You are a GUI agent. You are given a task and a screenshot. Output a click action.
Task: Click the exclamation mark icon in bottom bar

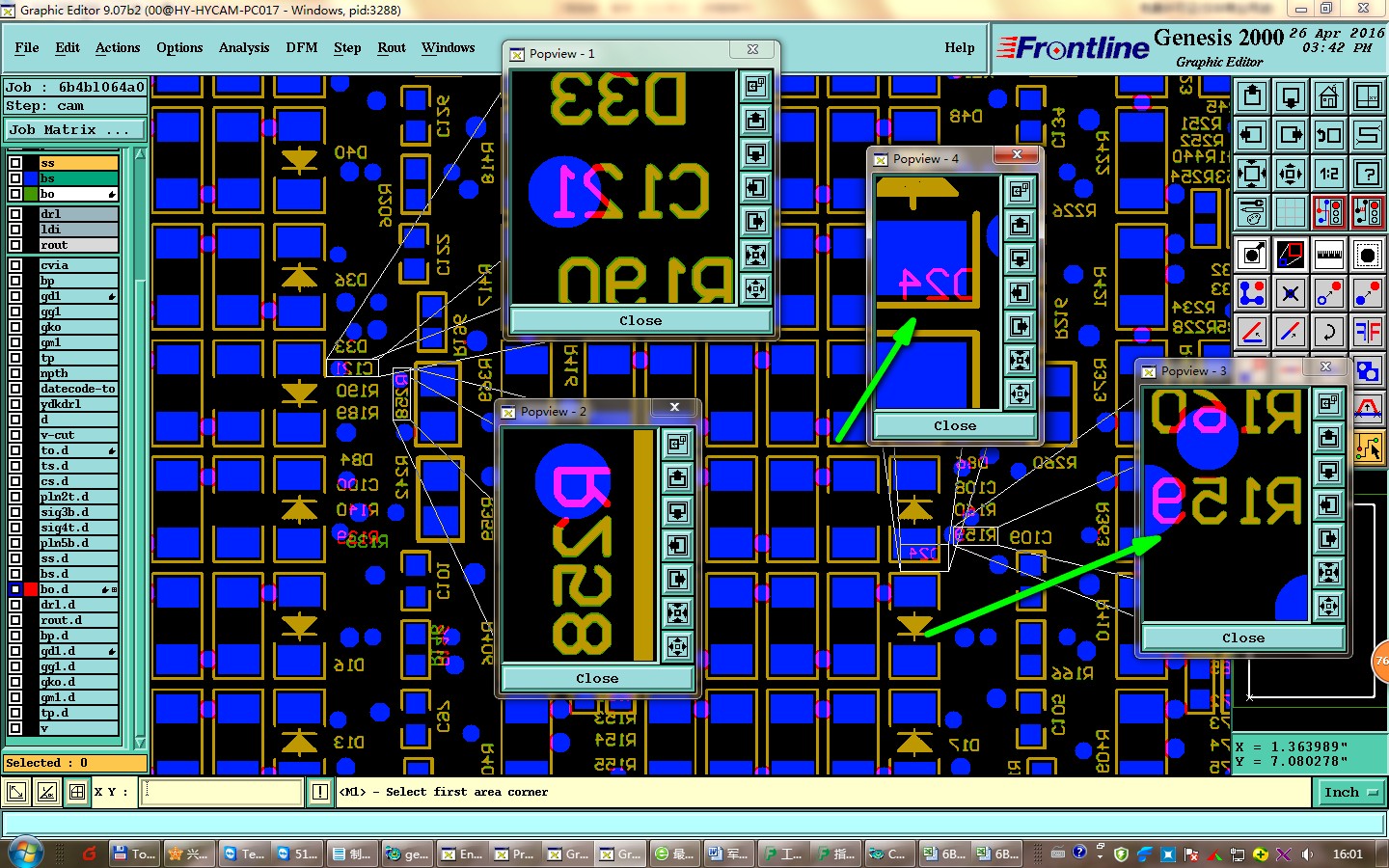point(319,792)
